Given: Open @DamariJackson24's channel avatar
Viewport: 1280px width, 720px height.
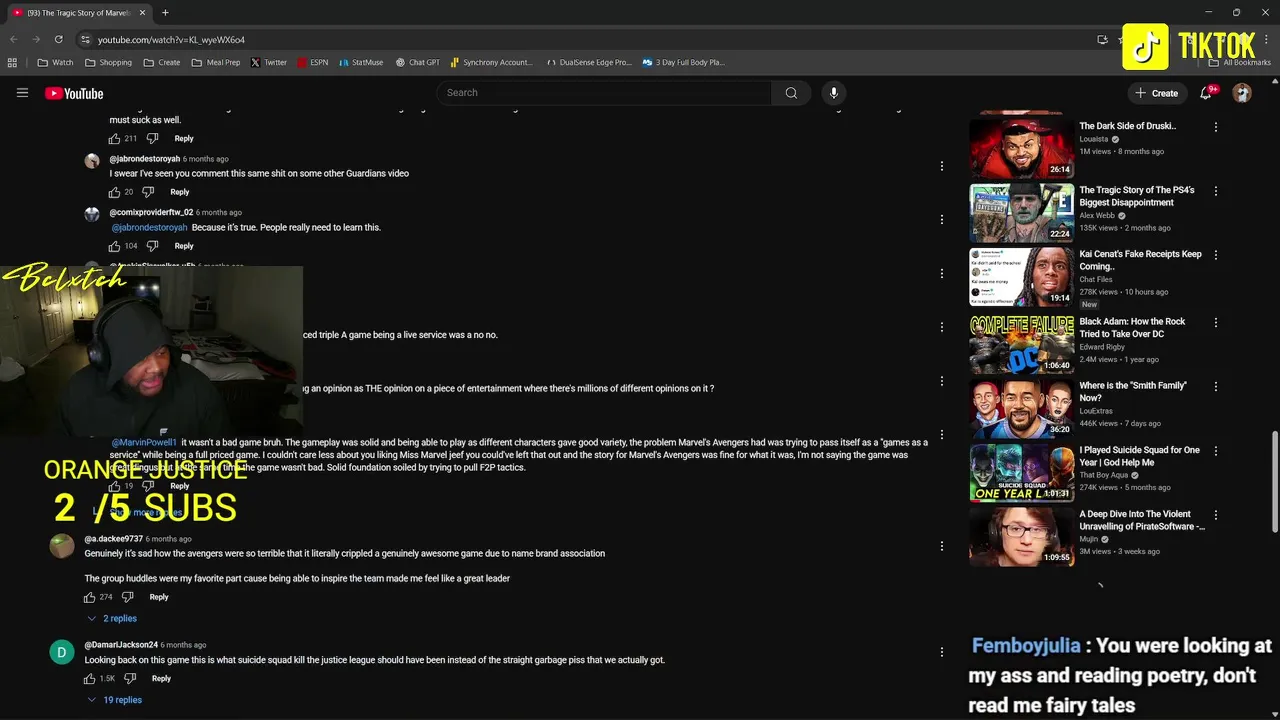Looking at the screenshot, I should 62,652.
